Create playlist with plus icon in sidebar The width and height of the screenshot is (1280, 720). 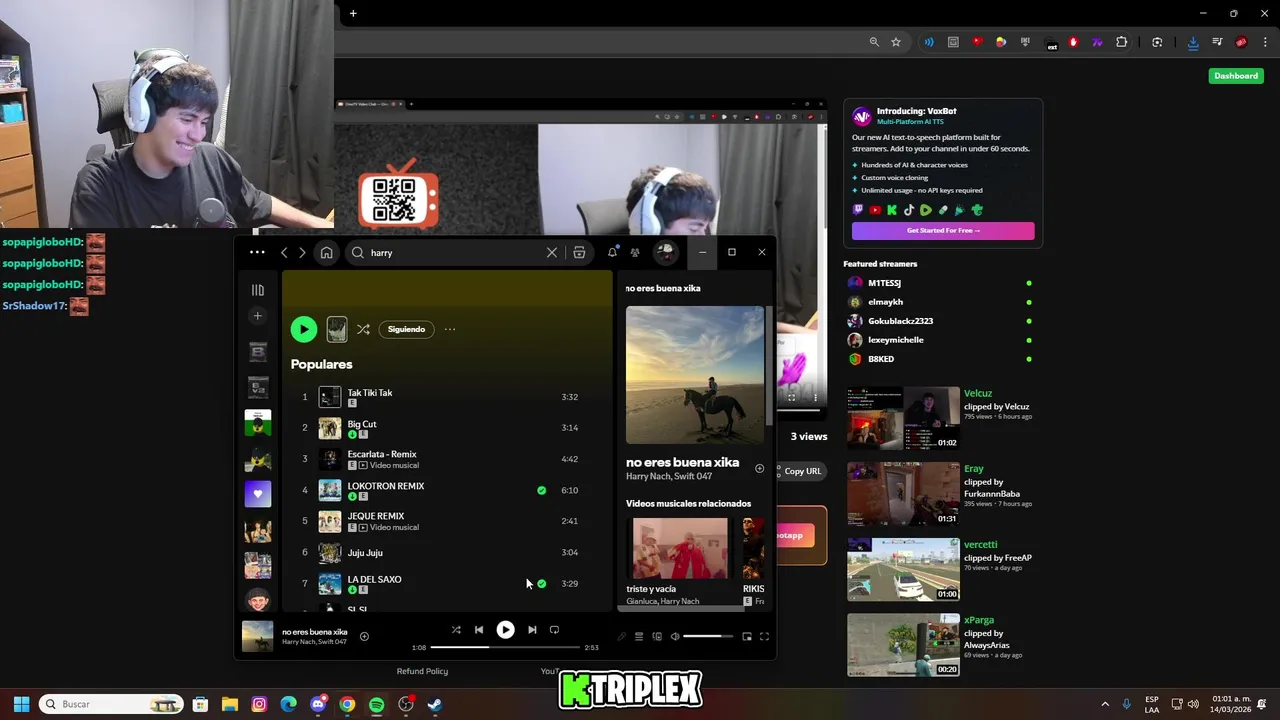click(257, 316)
